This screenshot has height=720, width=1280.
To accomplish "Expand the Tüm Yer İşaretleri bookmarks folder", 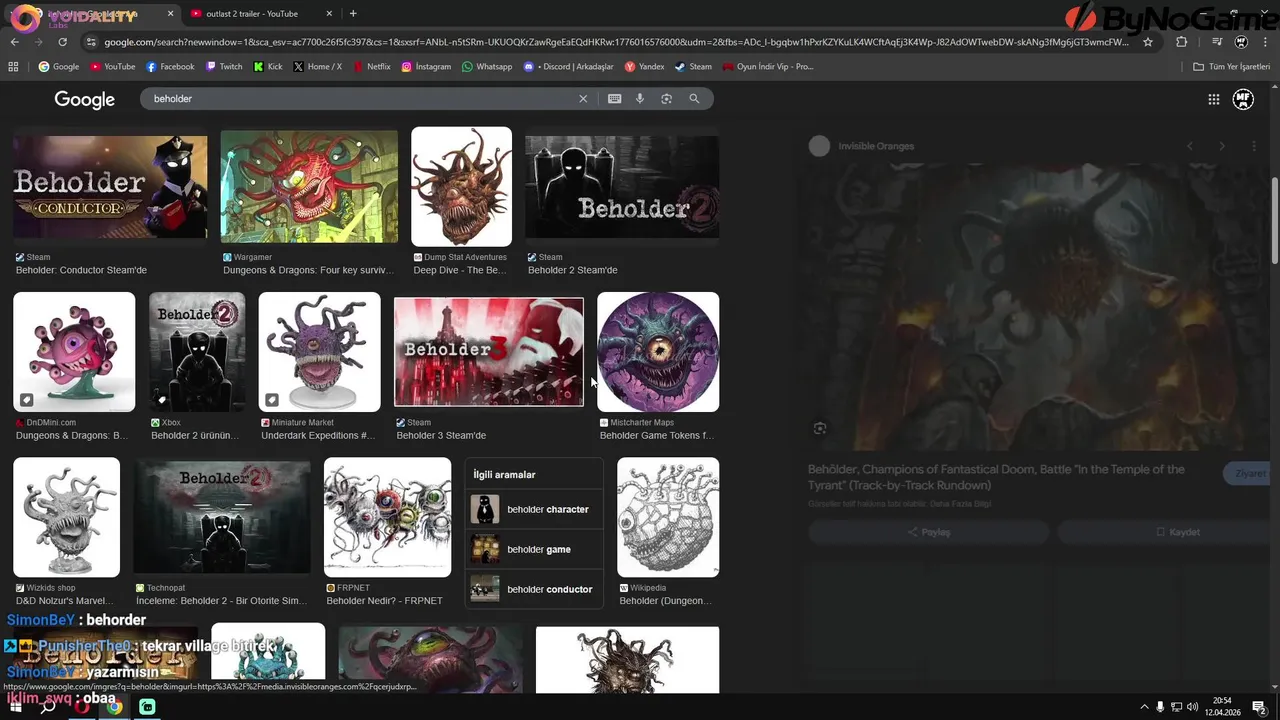I will (x=1231, y=66).
